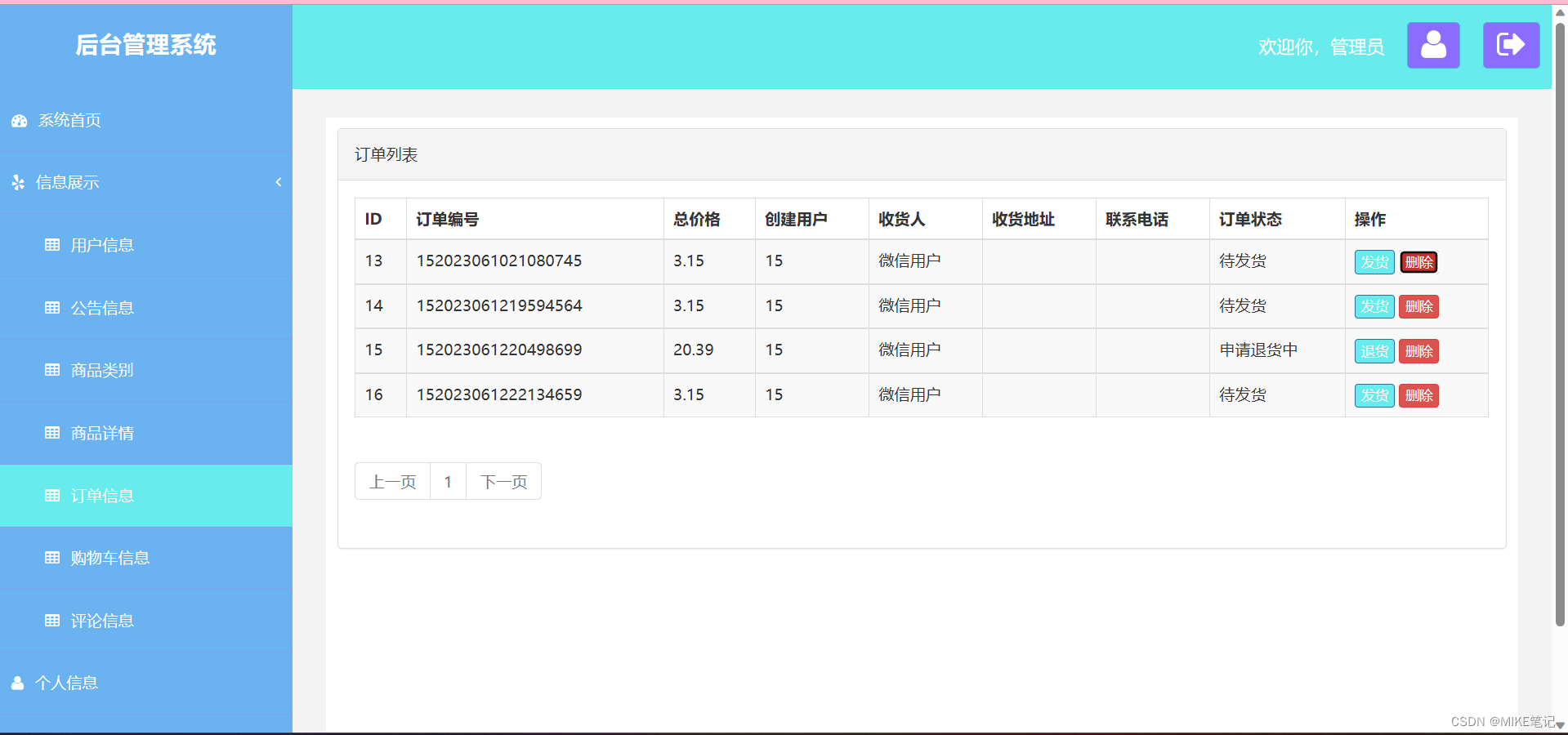Open 购物车信息 in the sidebar
This screenshot has width=1568, height=735.
click(146, 558)
